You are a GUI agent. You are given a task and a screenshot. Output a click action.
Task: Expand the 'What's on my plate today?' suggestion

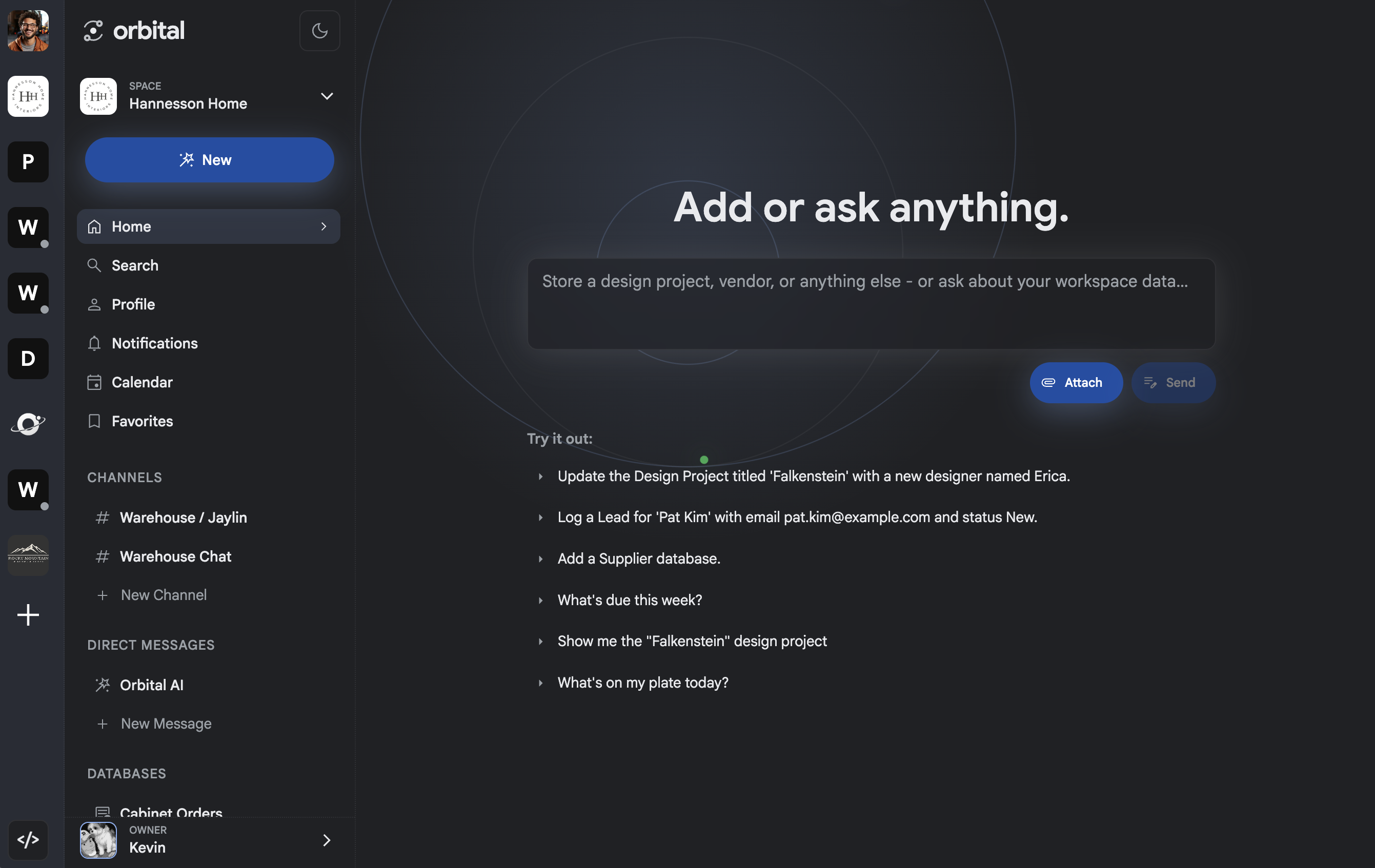pyautogui.click(x=541, y=683)
